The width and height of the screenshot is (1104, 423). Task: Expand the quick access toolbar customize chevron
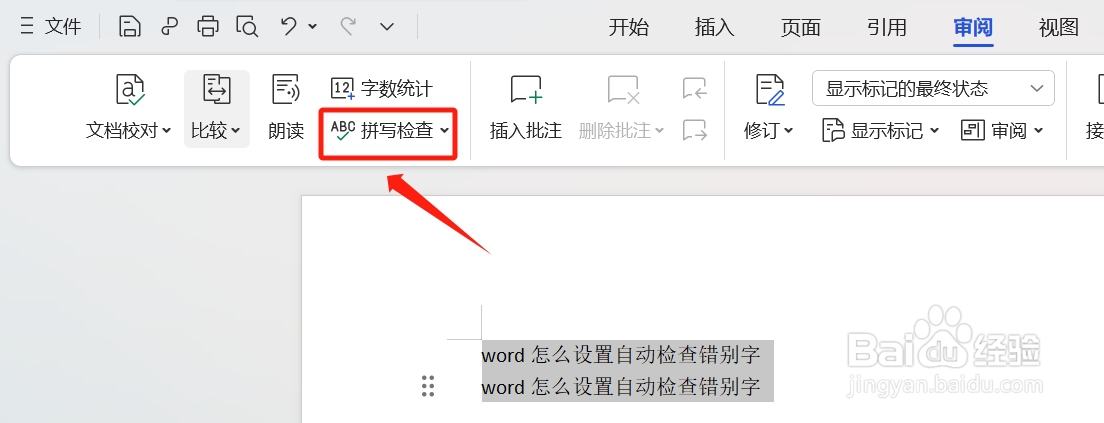tap(387, 27)
